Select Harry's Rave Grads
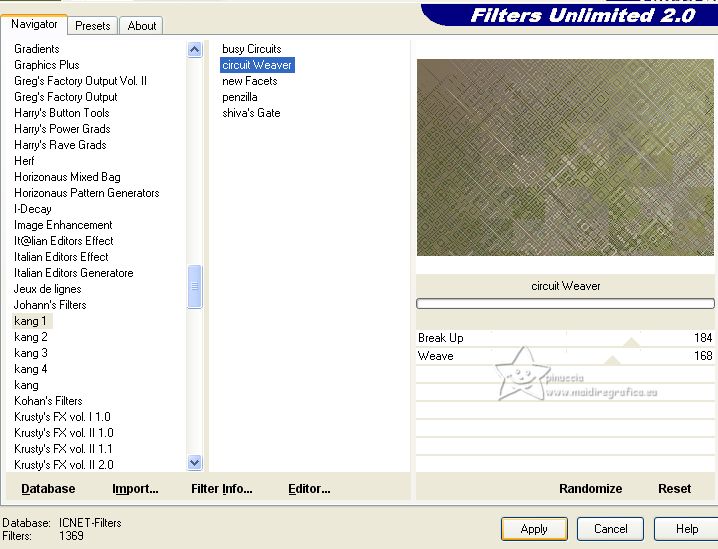Image resolution: width=718 pixels, height=549 pixels. [x=60, y=145]
